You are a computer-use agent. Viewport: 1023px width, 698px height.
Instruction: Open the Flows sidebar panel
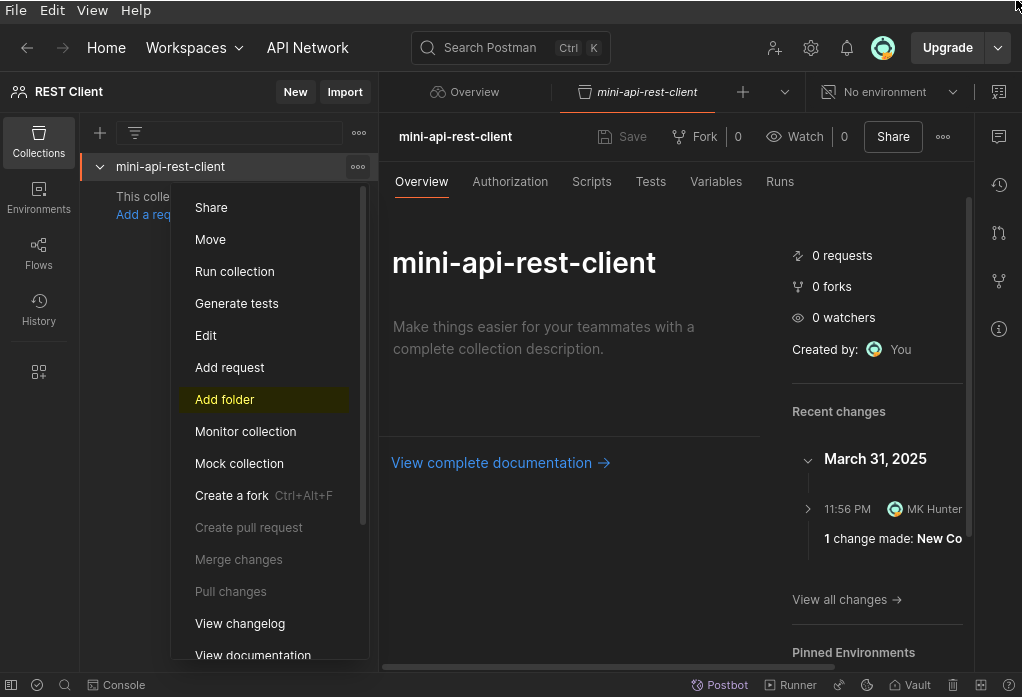(39, 254)
